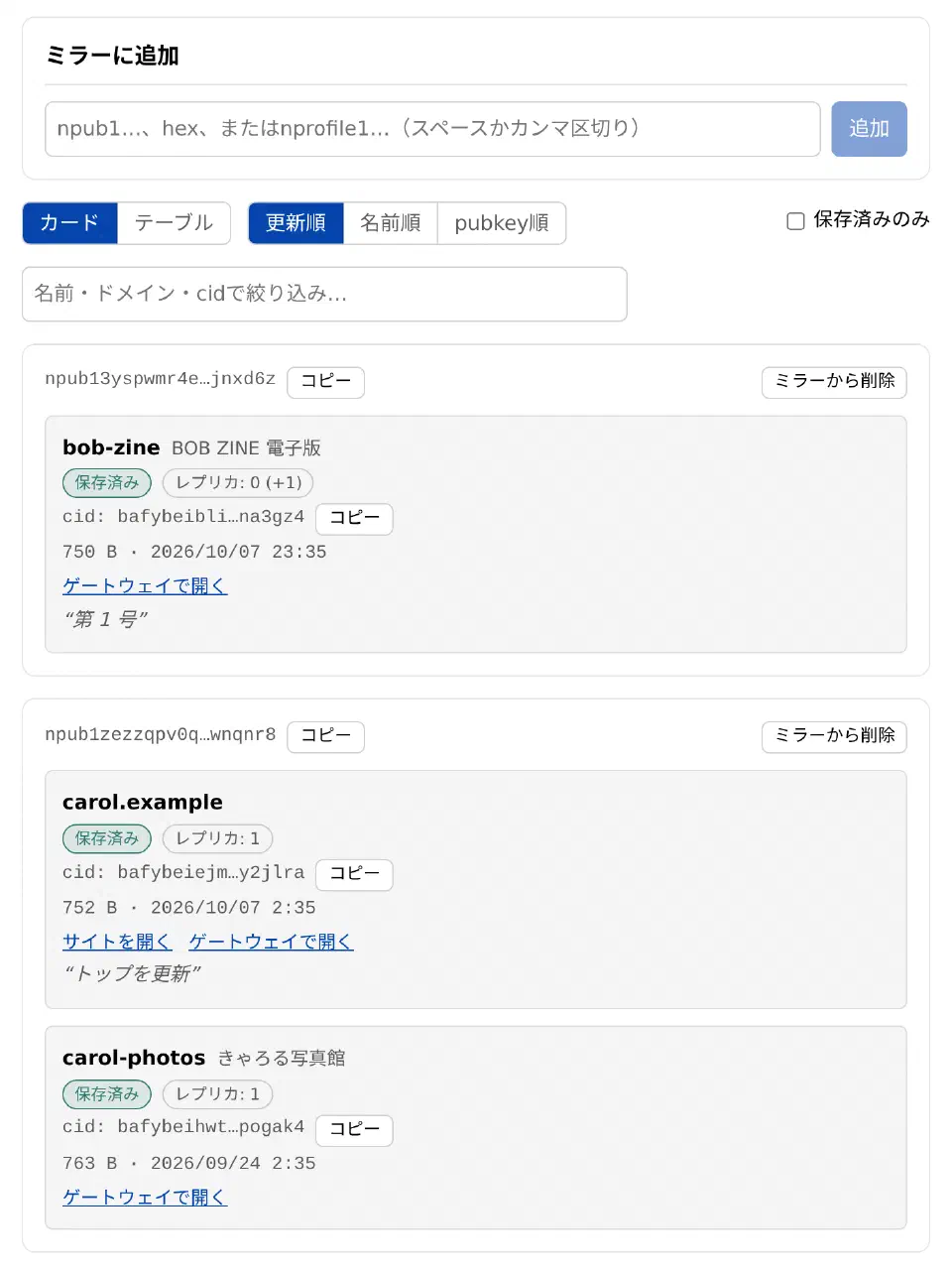Screen dimensions: 952x1269
Task: Click the ミラーに追加 heading
Action: pyautogui.click(x=112, y=56)
